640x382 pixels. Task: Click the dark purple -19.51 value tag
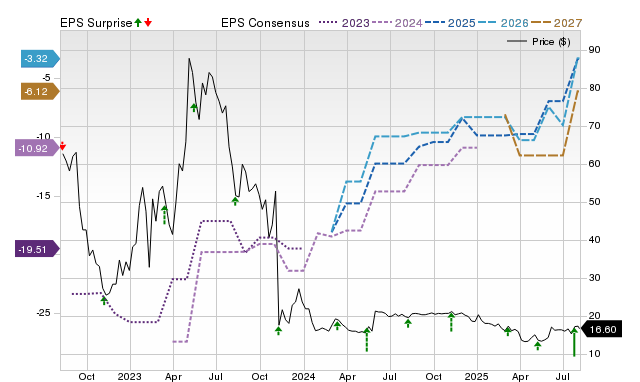click(37, 249)
